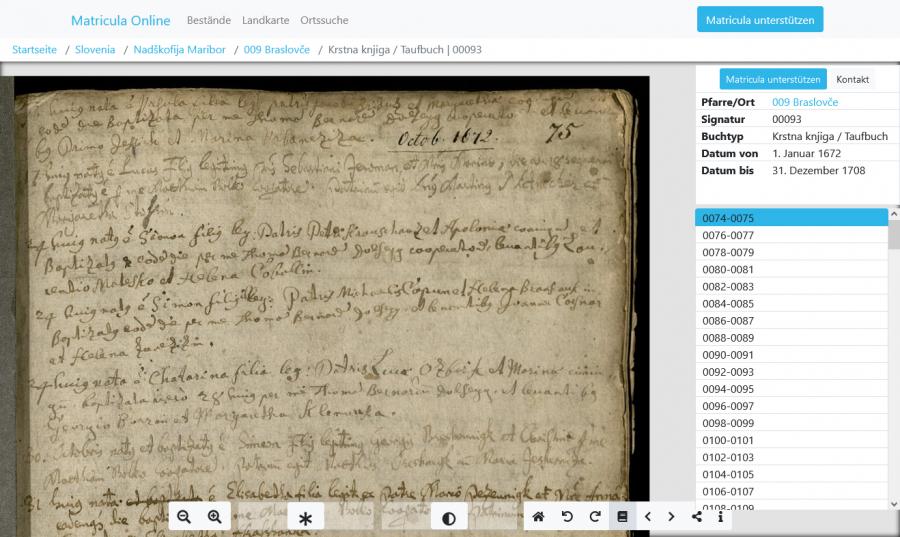Select page 0090-0091
This screenshot has height=537, width=900.
(x=792, y=355)
